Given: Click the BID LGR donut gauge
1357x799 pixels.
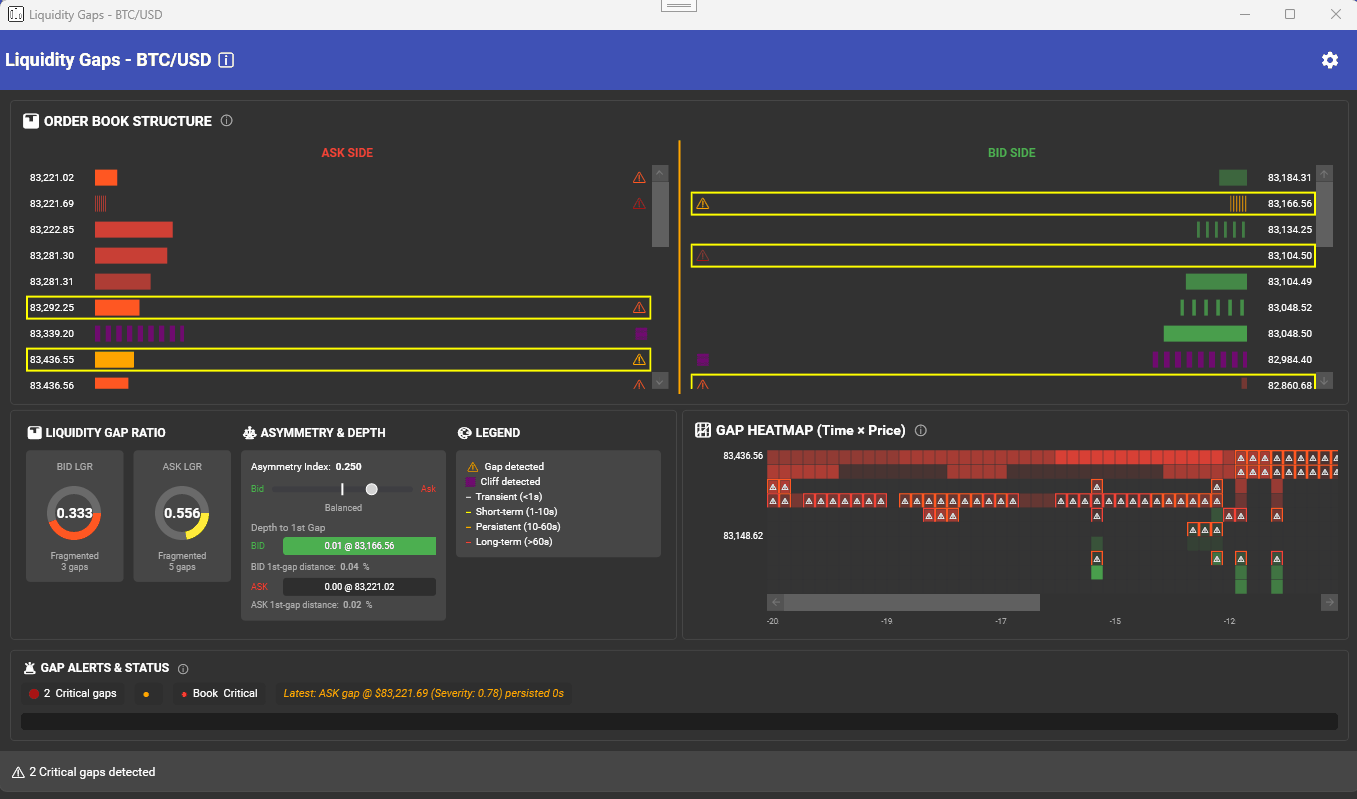Looking at the screenshot, I should pyautogui.click(x=75, y=513).
